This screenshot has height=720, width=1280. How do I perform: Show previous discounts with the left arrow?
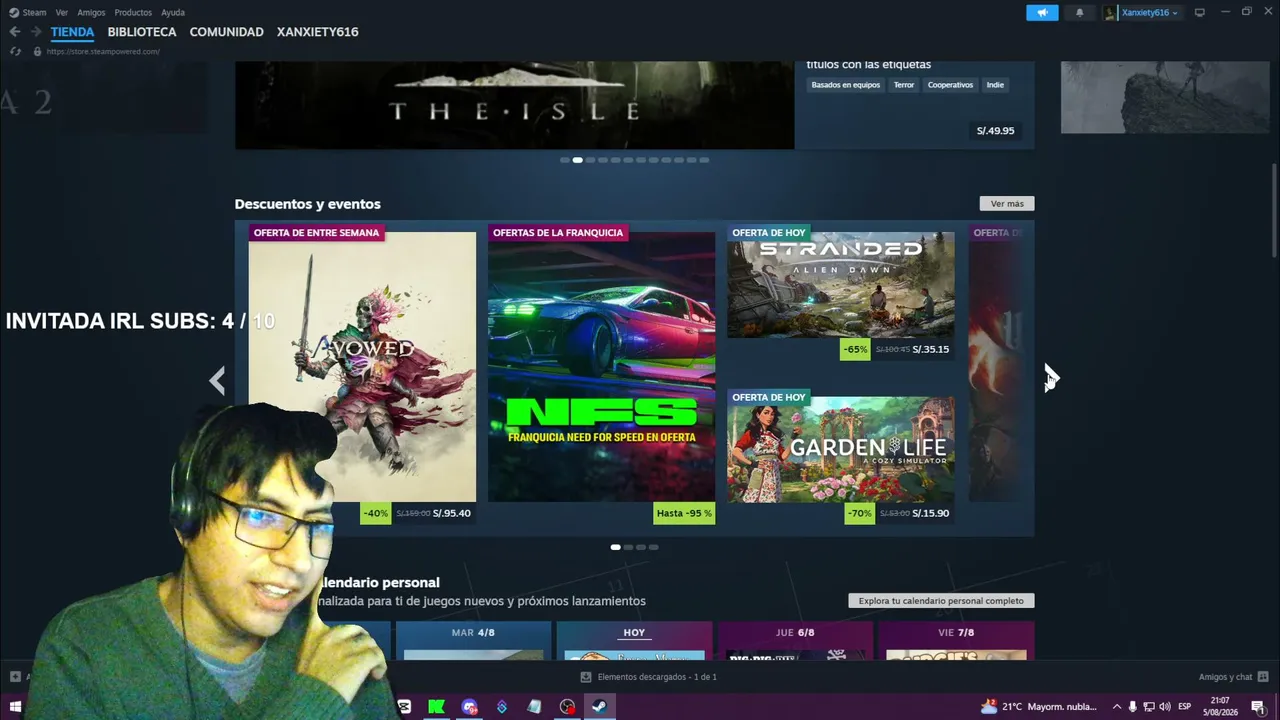217,380
